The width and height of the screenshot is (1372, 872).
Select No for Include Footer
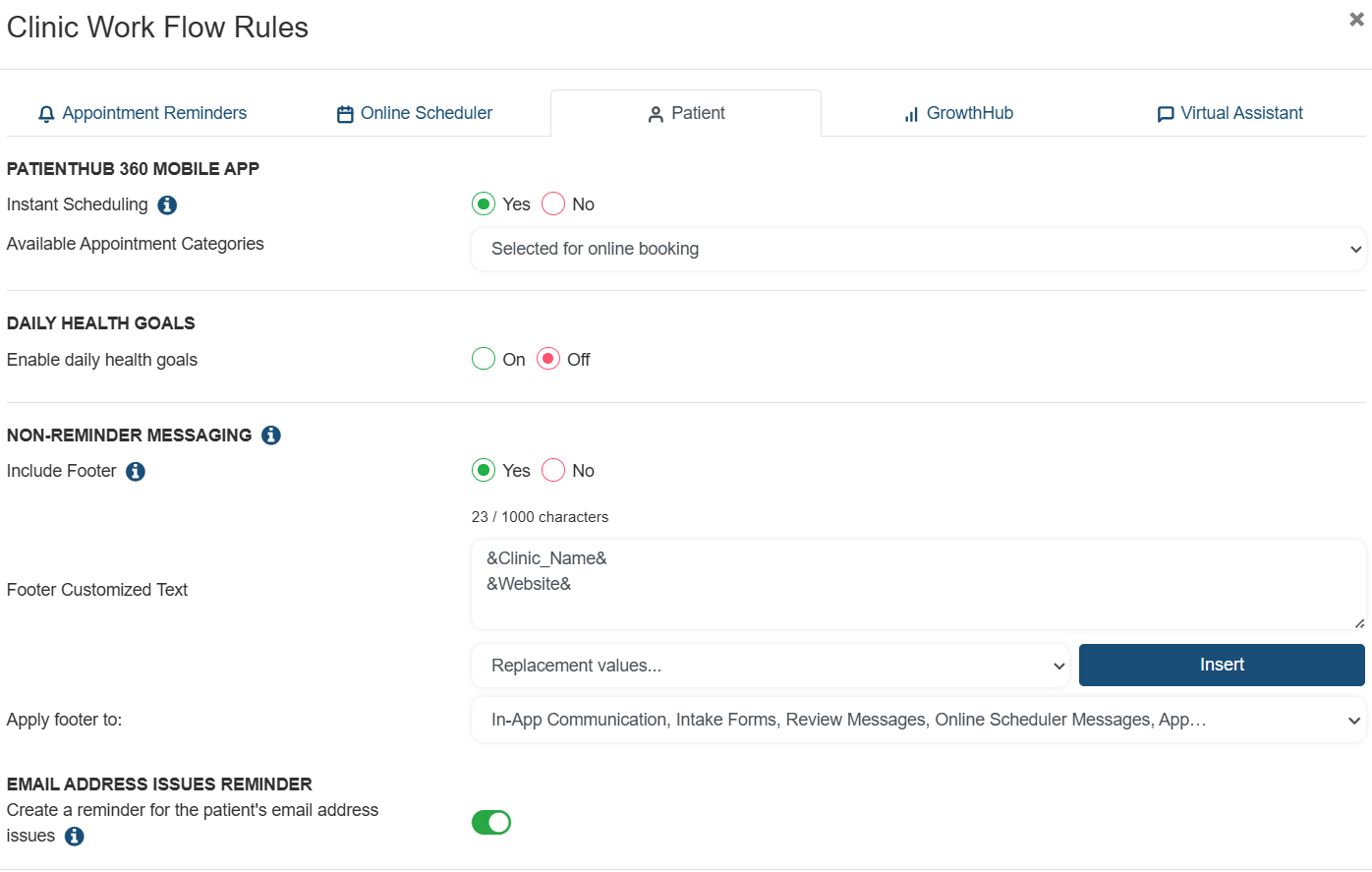coord(553,470)
